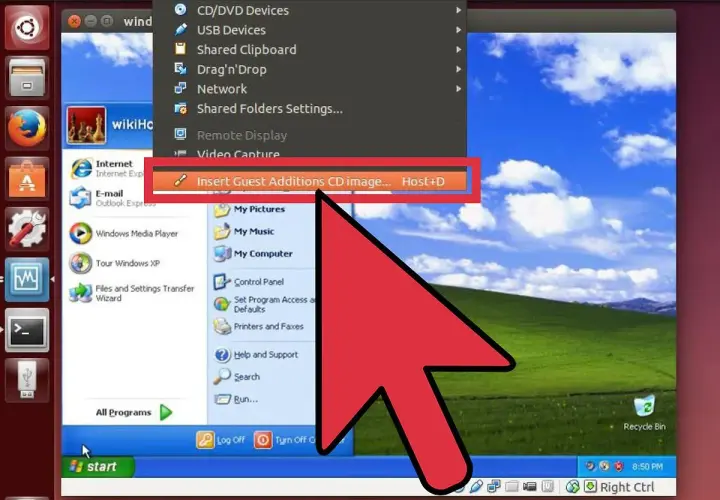The image size is (720, 500).
Task: Open Control Panel
Action: [x=249, y=281]
